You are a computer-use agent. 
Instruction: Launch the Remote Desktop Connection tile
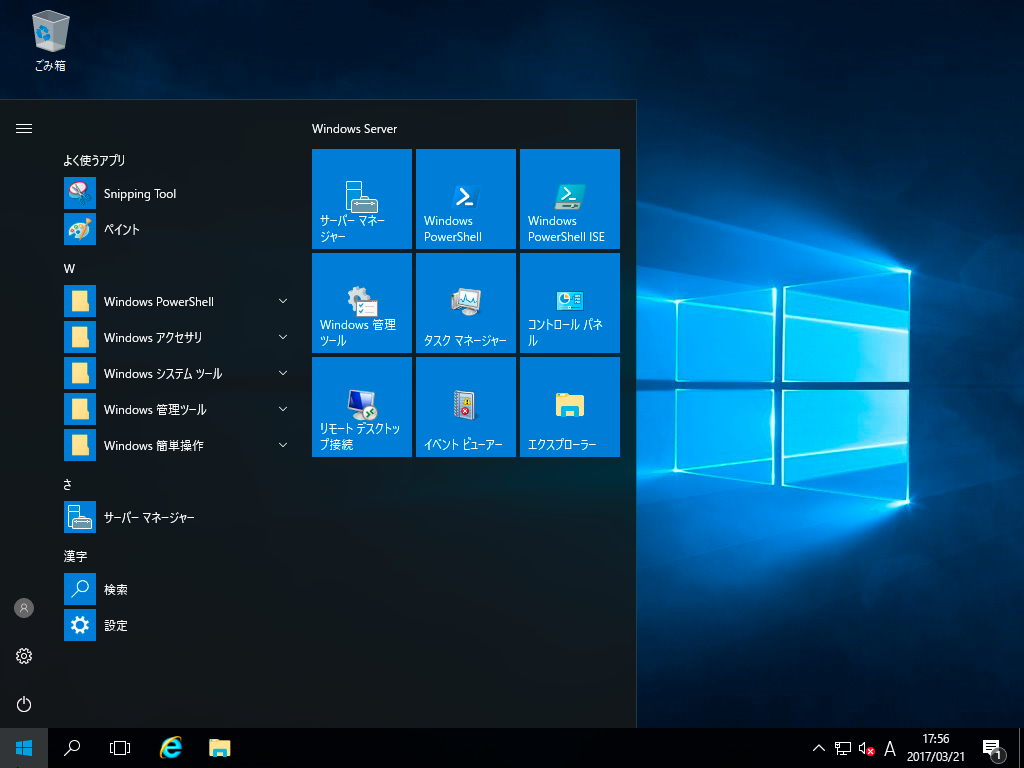point(362,407)
